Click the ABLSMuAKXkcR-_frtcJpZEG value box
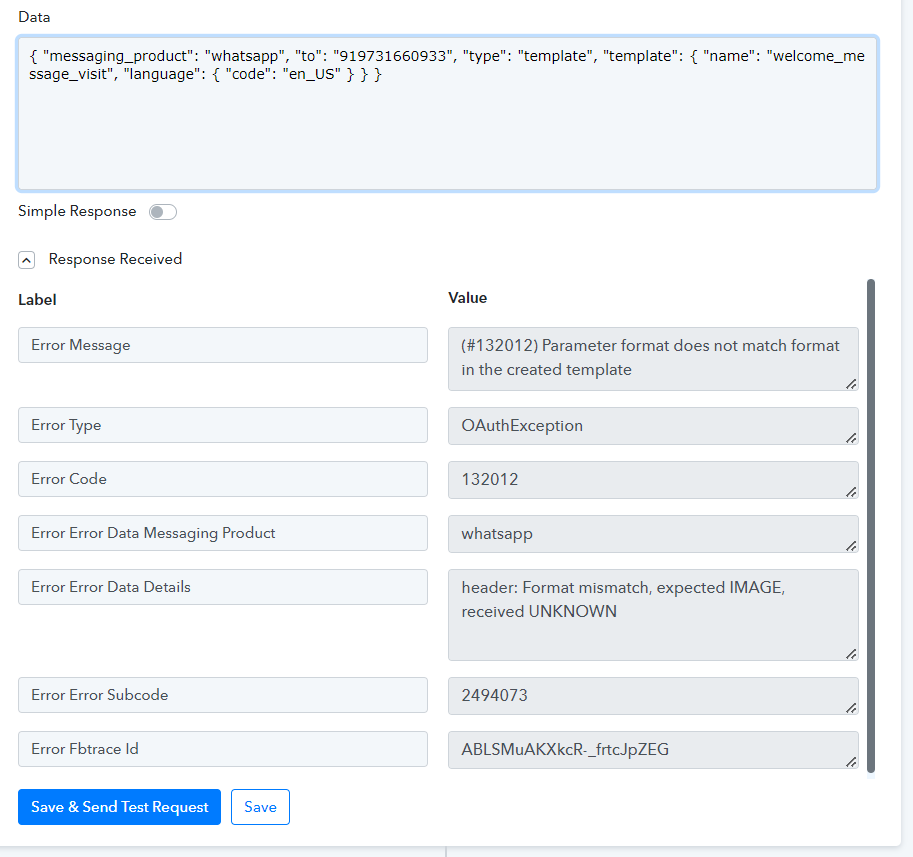The height and width of the screenshot is (857, 913). (653, 750)
